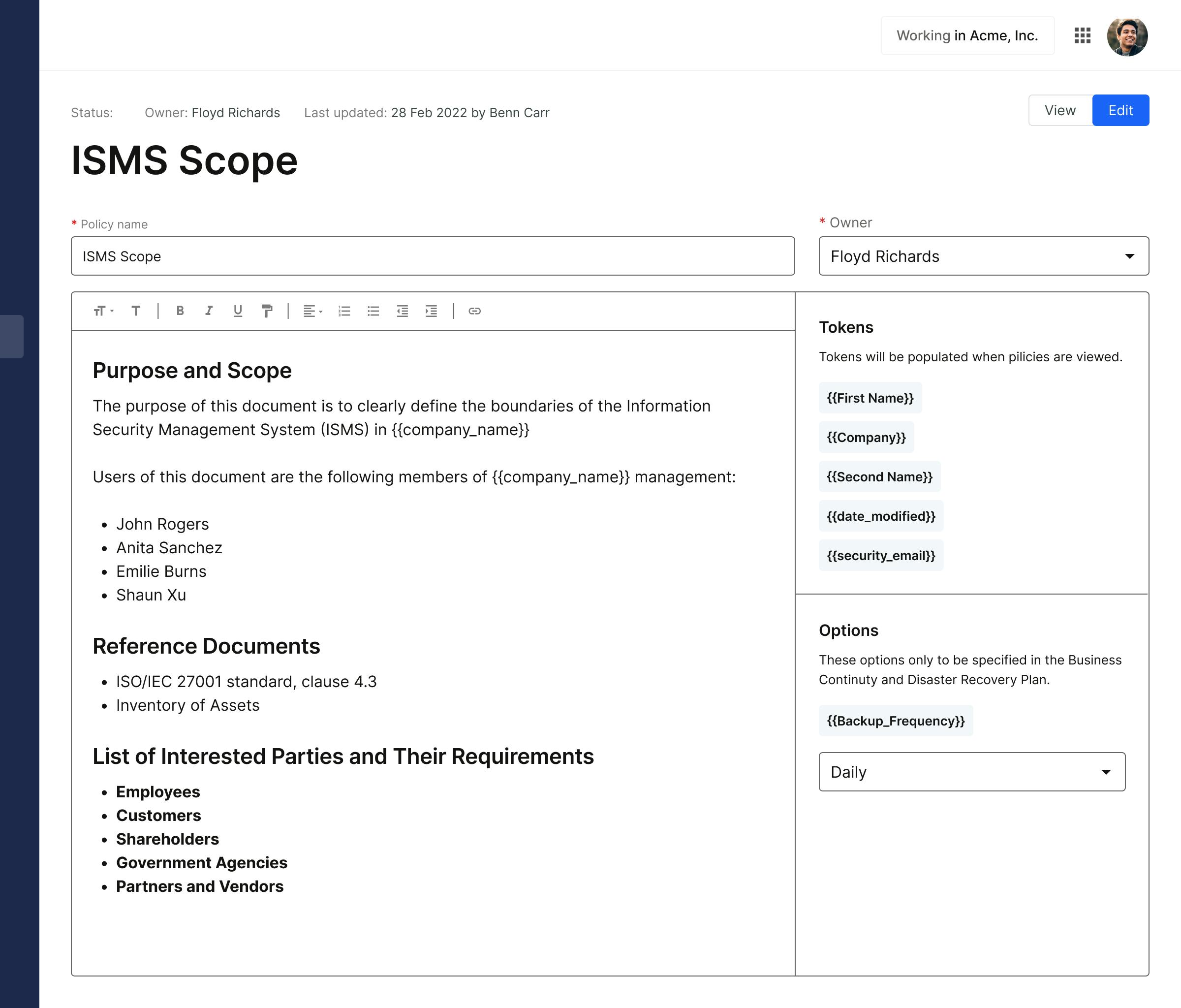
Task: Click the Working in Acme, Inc. button
Action: click(x=966, y=35)
